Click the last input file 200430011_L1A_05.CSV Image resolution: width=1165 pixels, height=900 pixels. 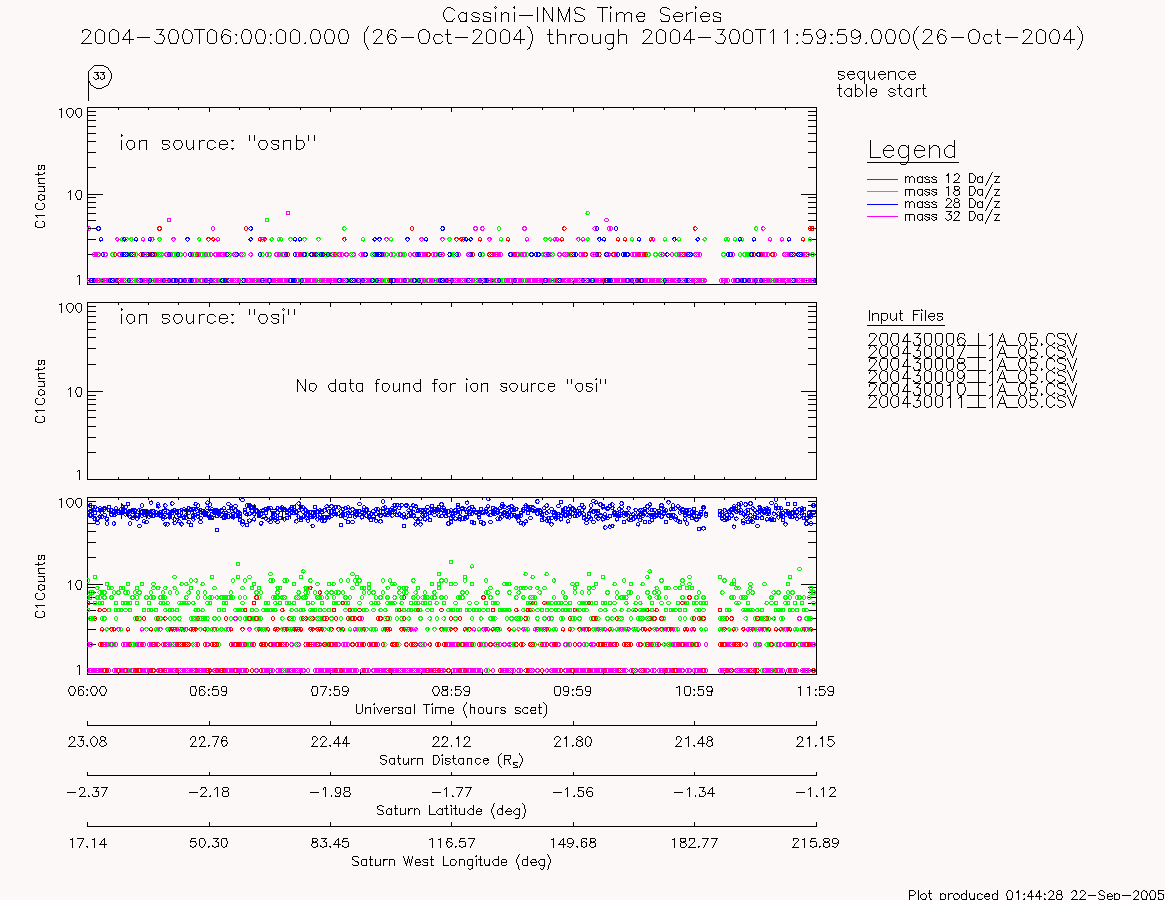point(972,402)
